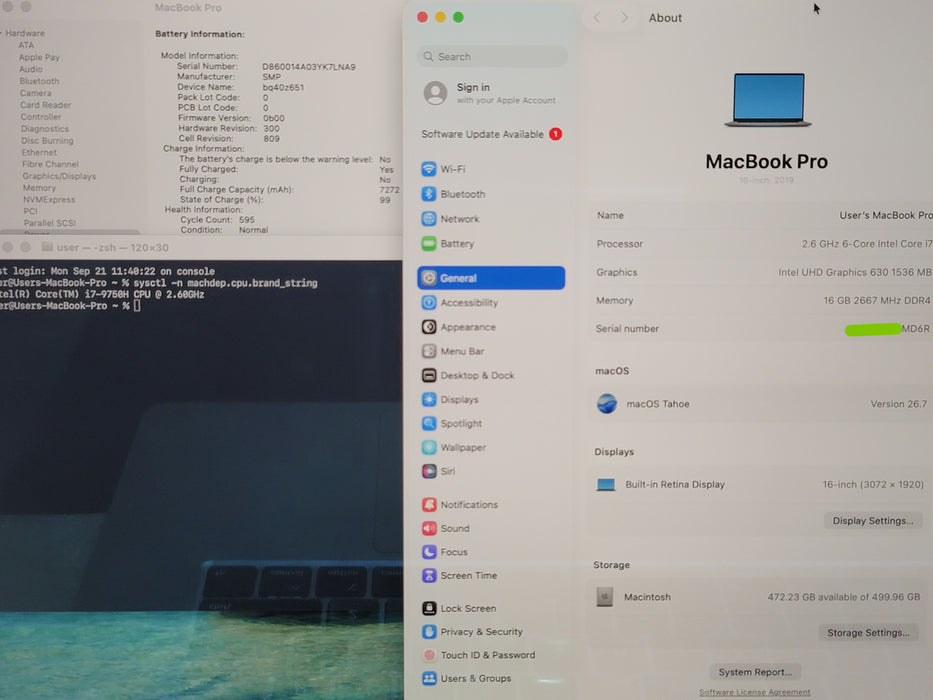933x700 pixels.
Task: Open the Software License Agreement link
Action: [754, 692]
